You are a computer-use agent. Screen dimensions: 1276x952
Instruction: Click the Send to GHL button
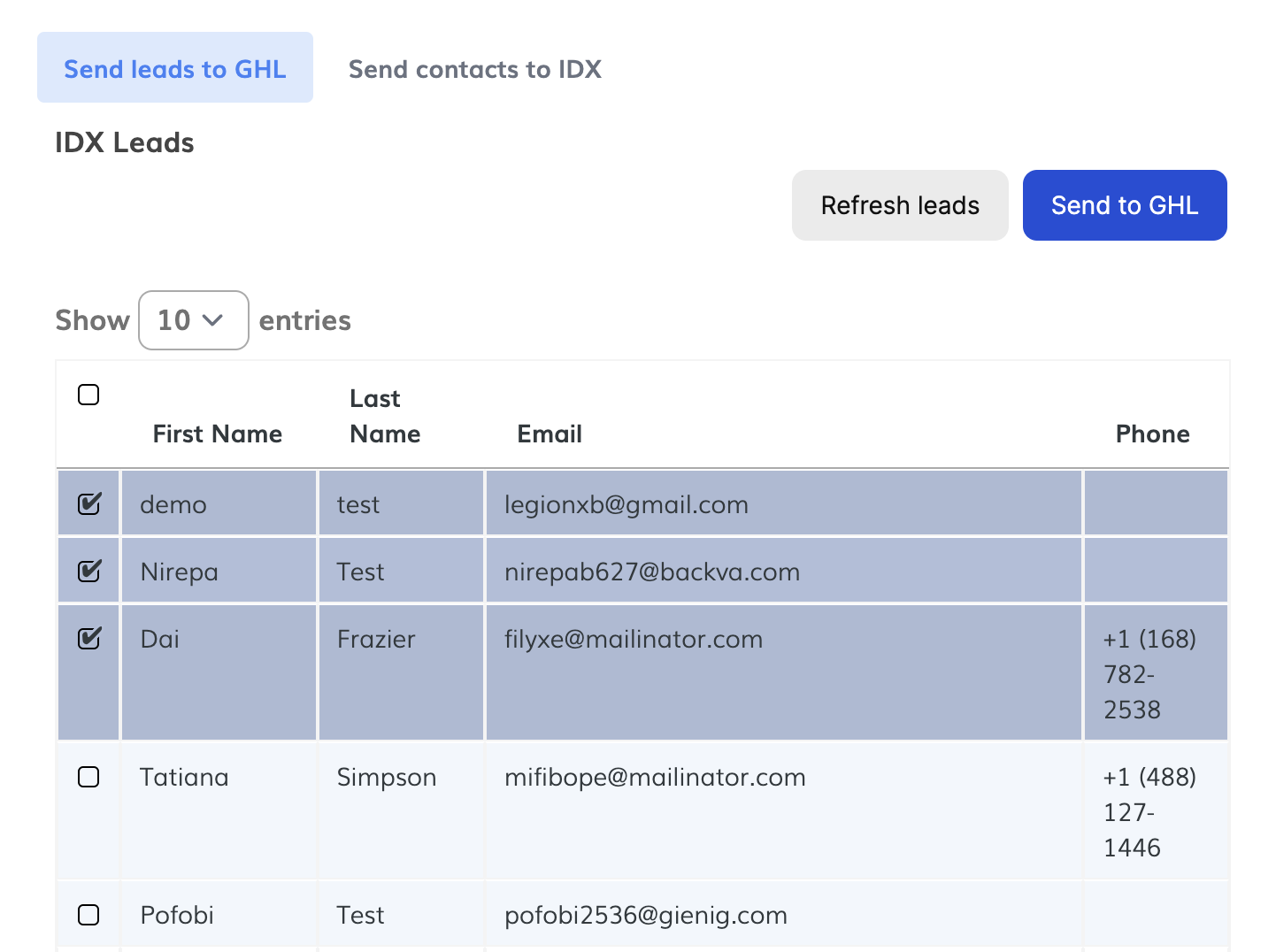pos(1124,205)
